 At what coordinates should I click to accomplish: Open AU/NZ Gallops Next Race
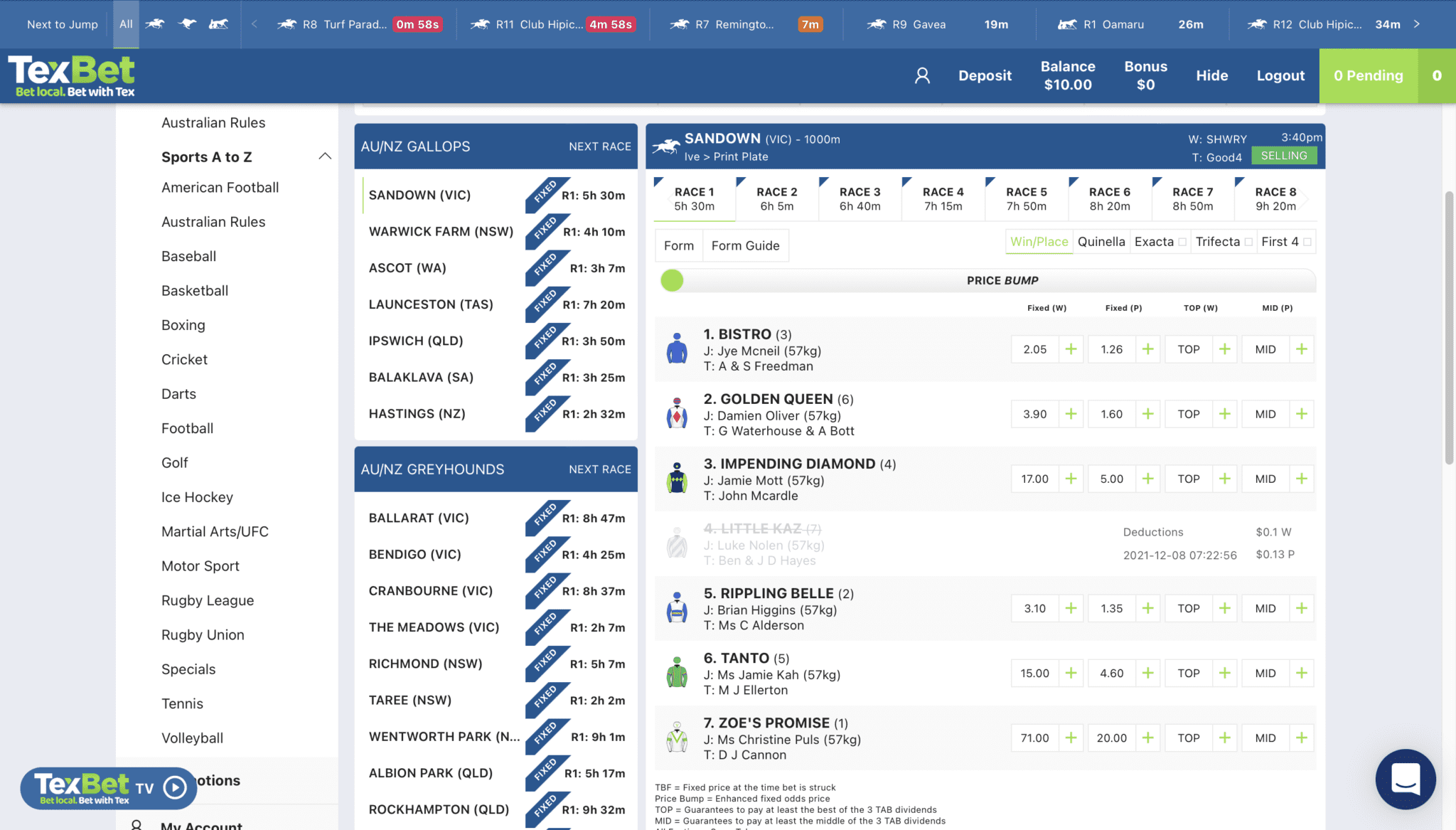599,147
